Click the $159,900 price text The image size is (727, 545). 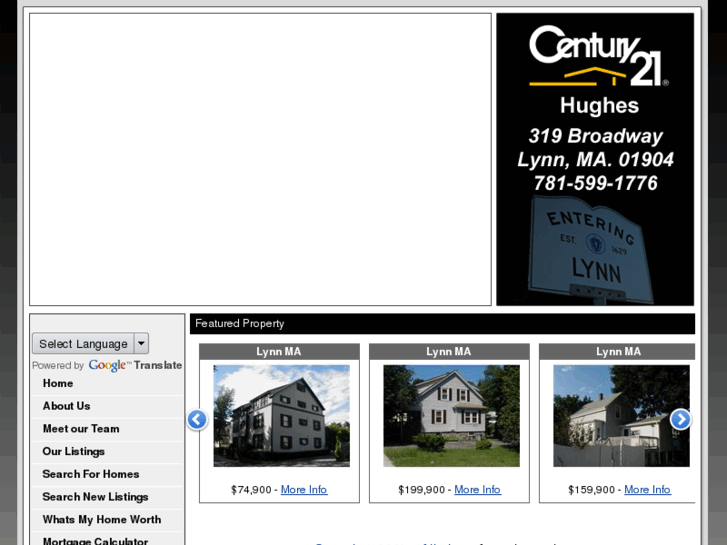point(592,489)
